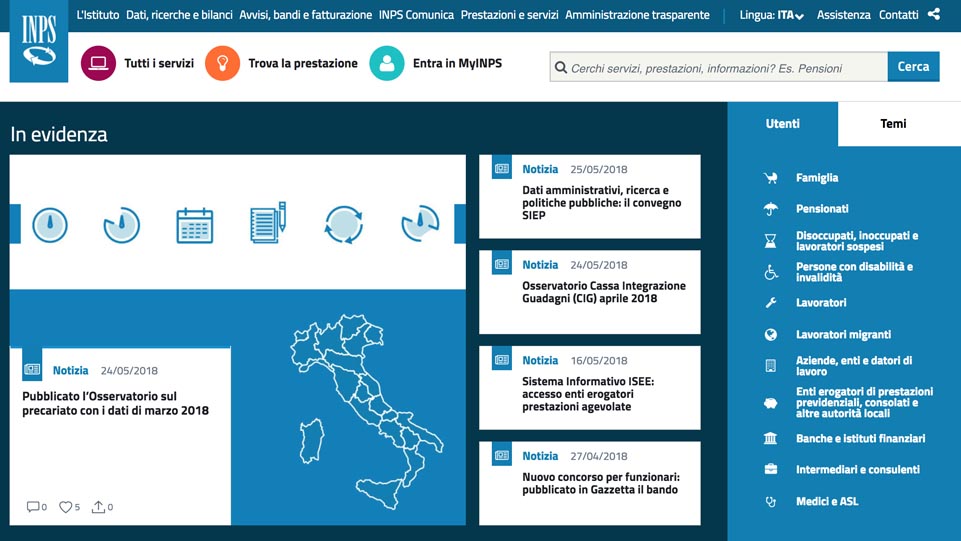Select the calendar icon in carousel
961x541 pixels.
(x=194, y=225)
